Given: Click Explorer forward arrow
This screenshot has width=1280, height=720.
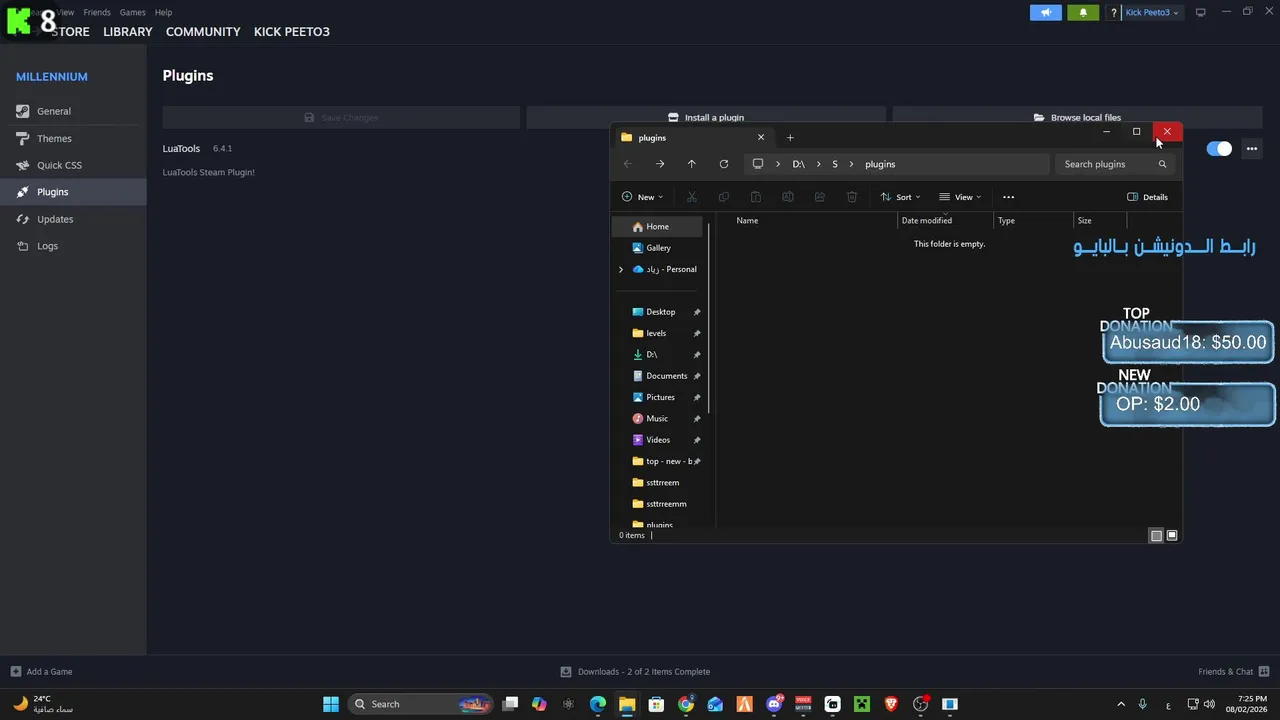Looking at the screenshot, I should point(660,164).
